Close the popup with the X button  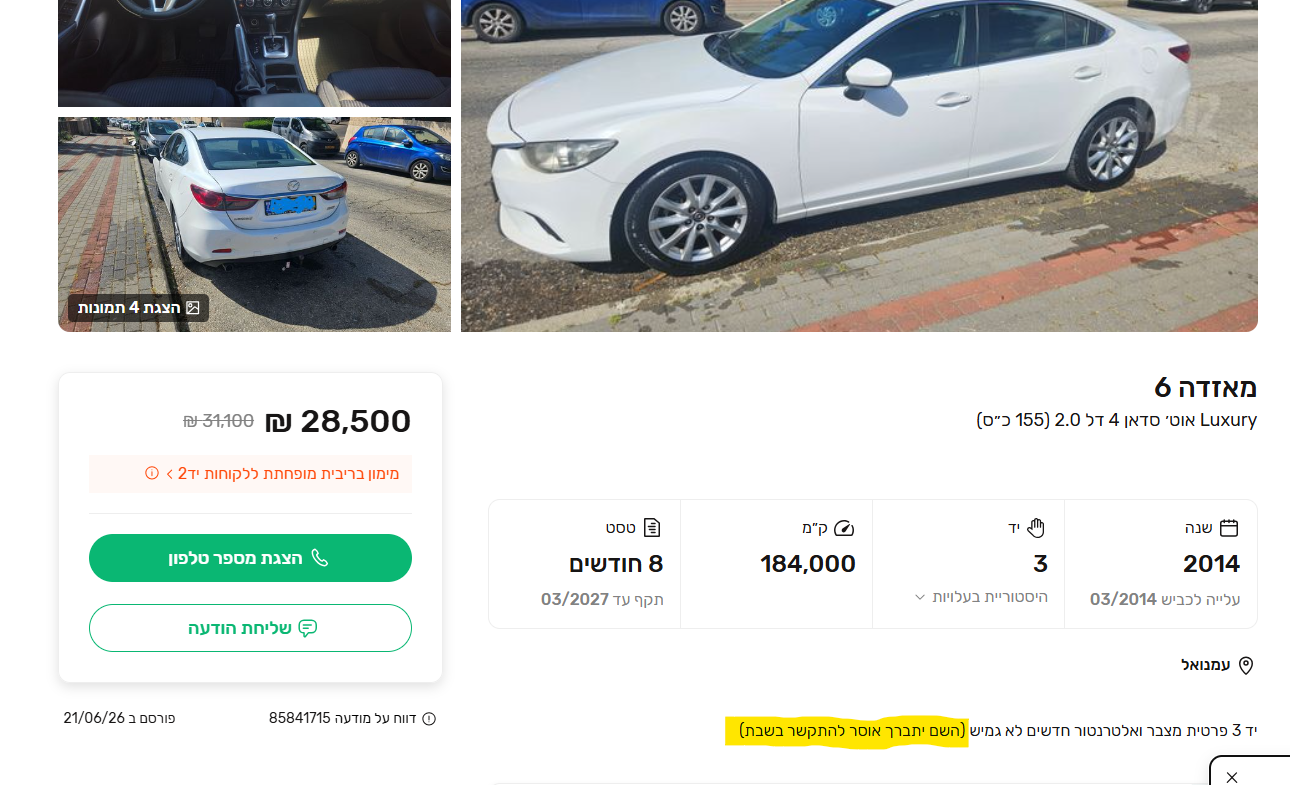[1232, 777]
